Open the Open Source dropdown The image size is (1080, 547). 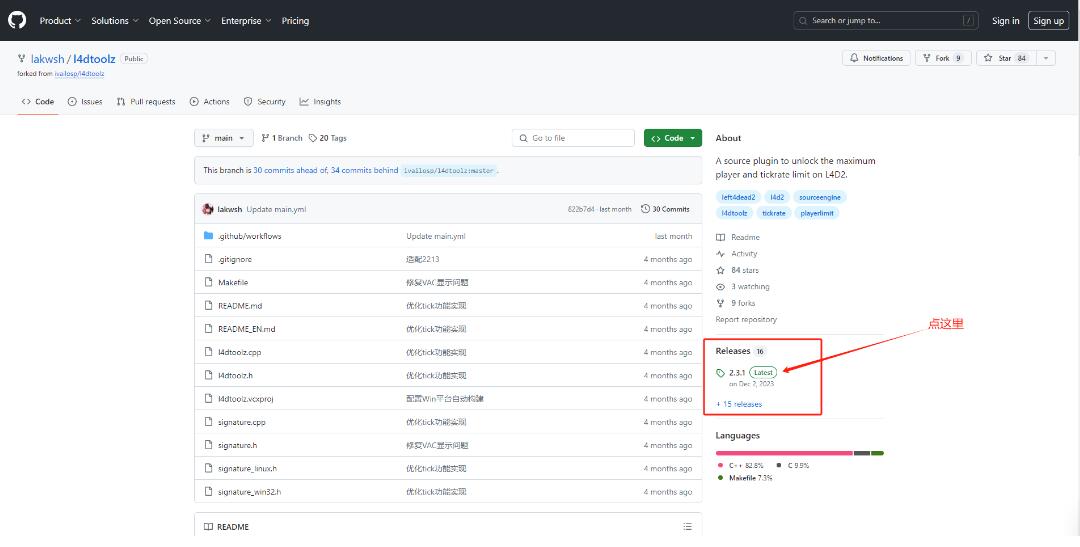coord(180,21)
